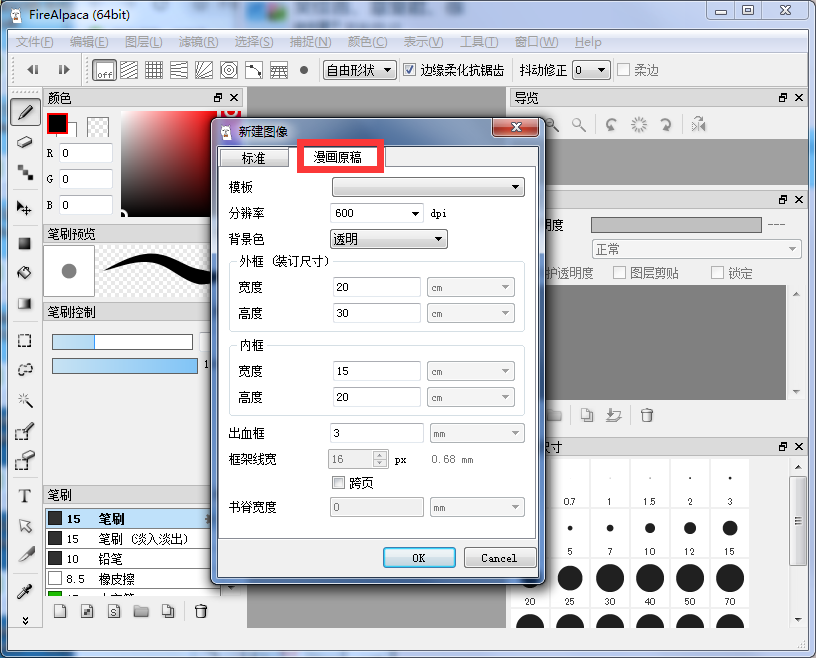Select the Eraser tool in left toolbar

25,142
